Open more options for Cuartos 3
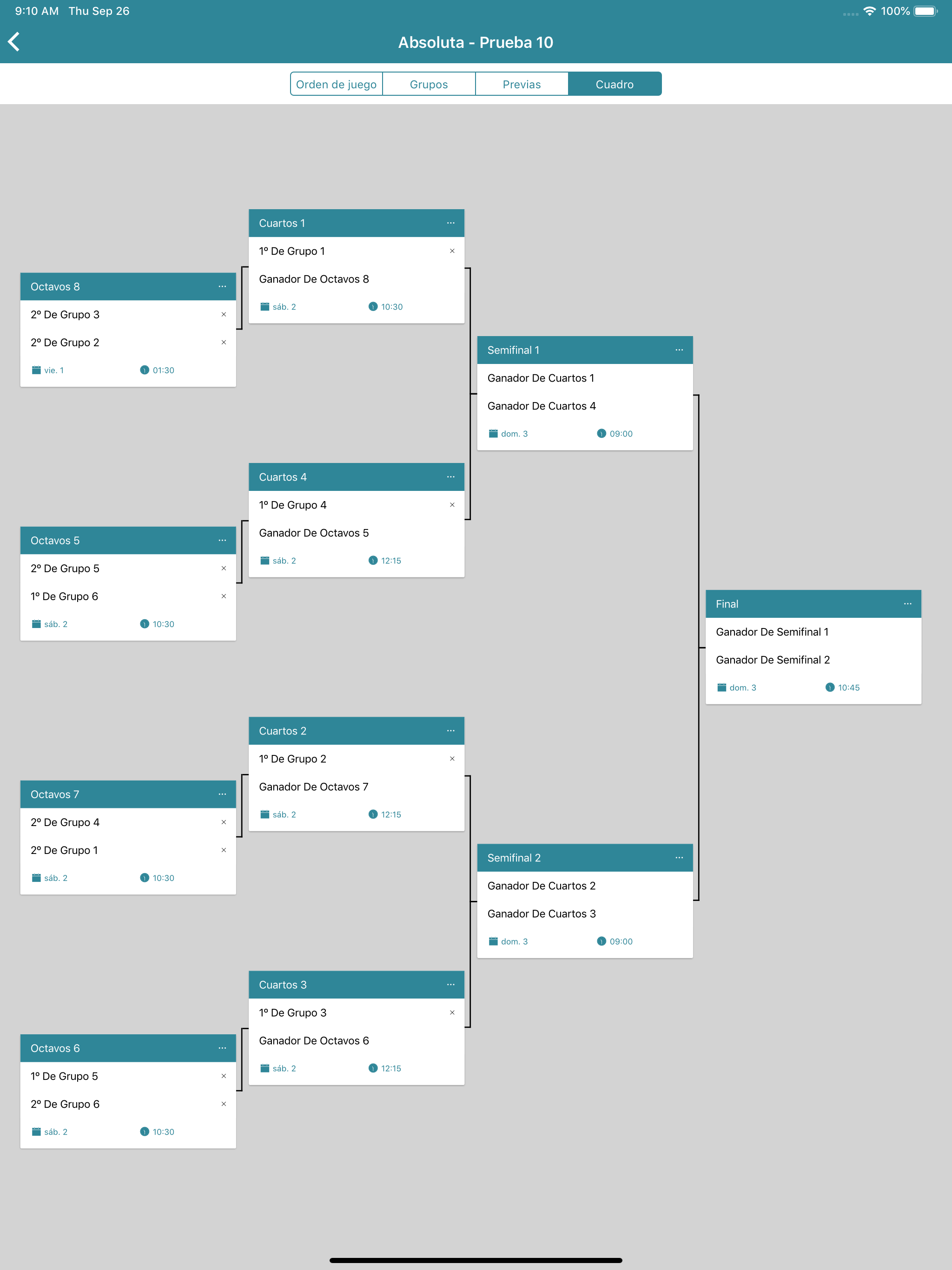The height and width of the screenshot is (1270, 952). click(x=451, y=985)
